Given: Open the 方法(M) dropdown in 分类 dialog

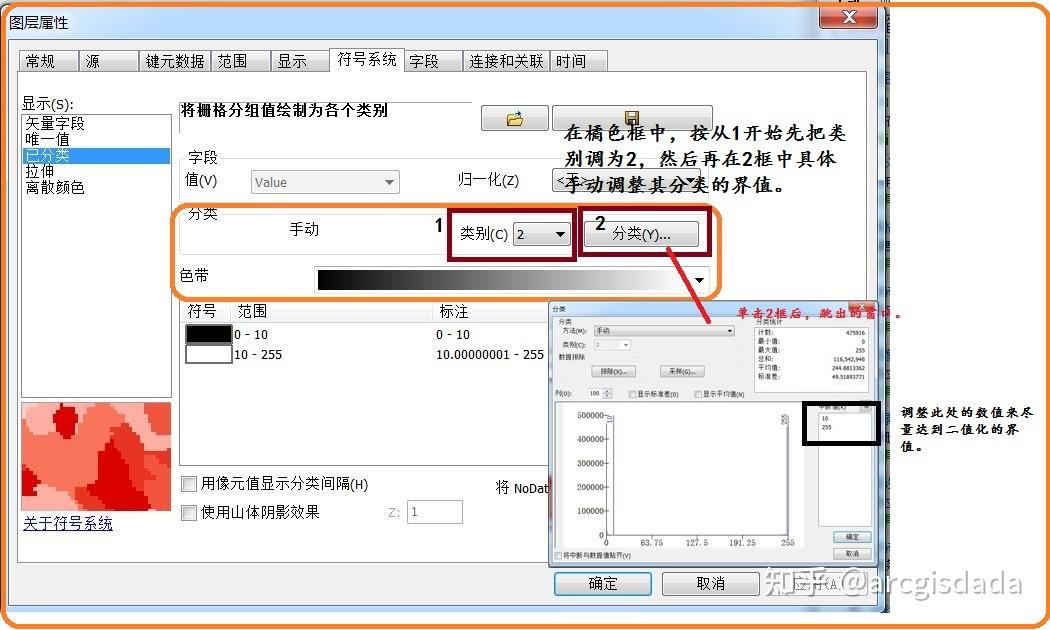Looking at the screenshot, I should tap(730, 331).
